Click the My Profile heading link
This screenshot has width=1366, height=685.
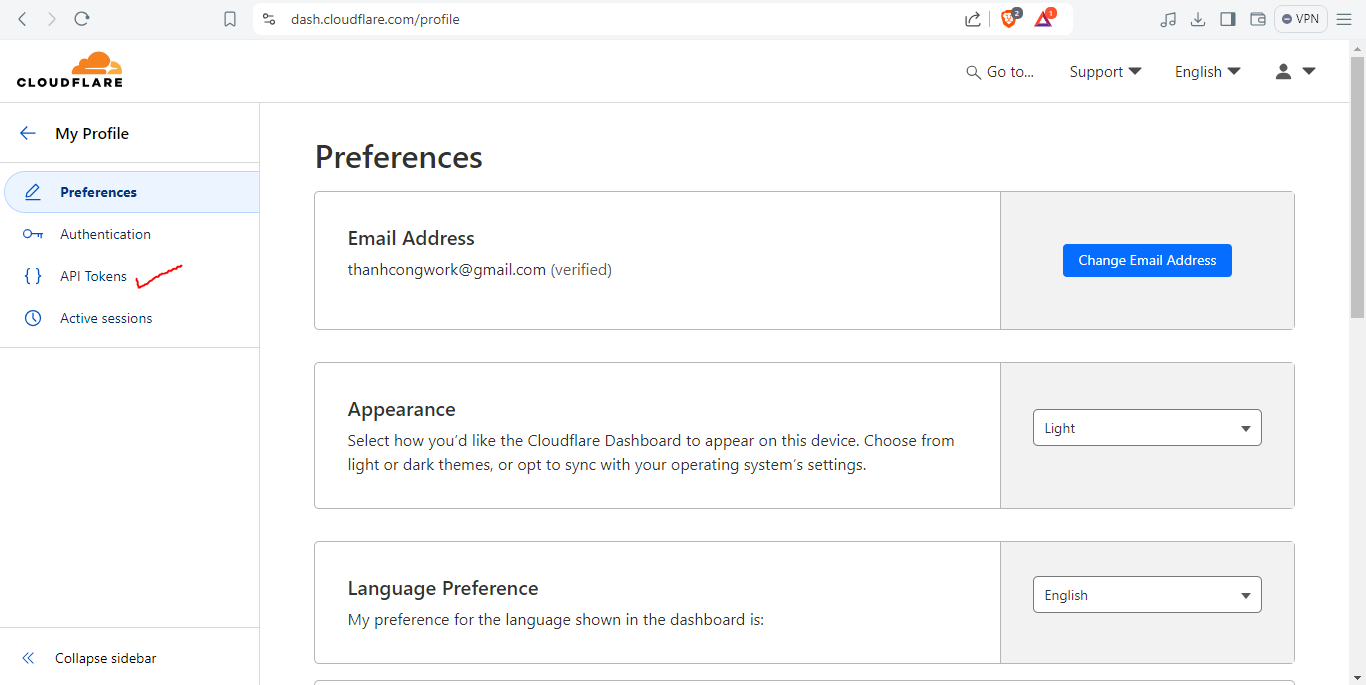pyautogui.click(x=92, y=133)
